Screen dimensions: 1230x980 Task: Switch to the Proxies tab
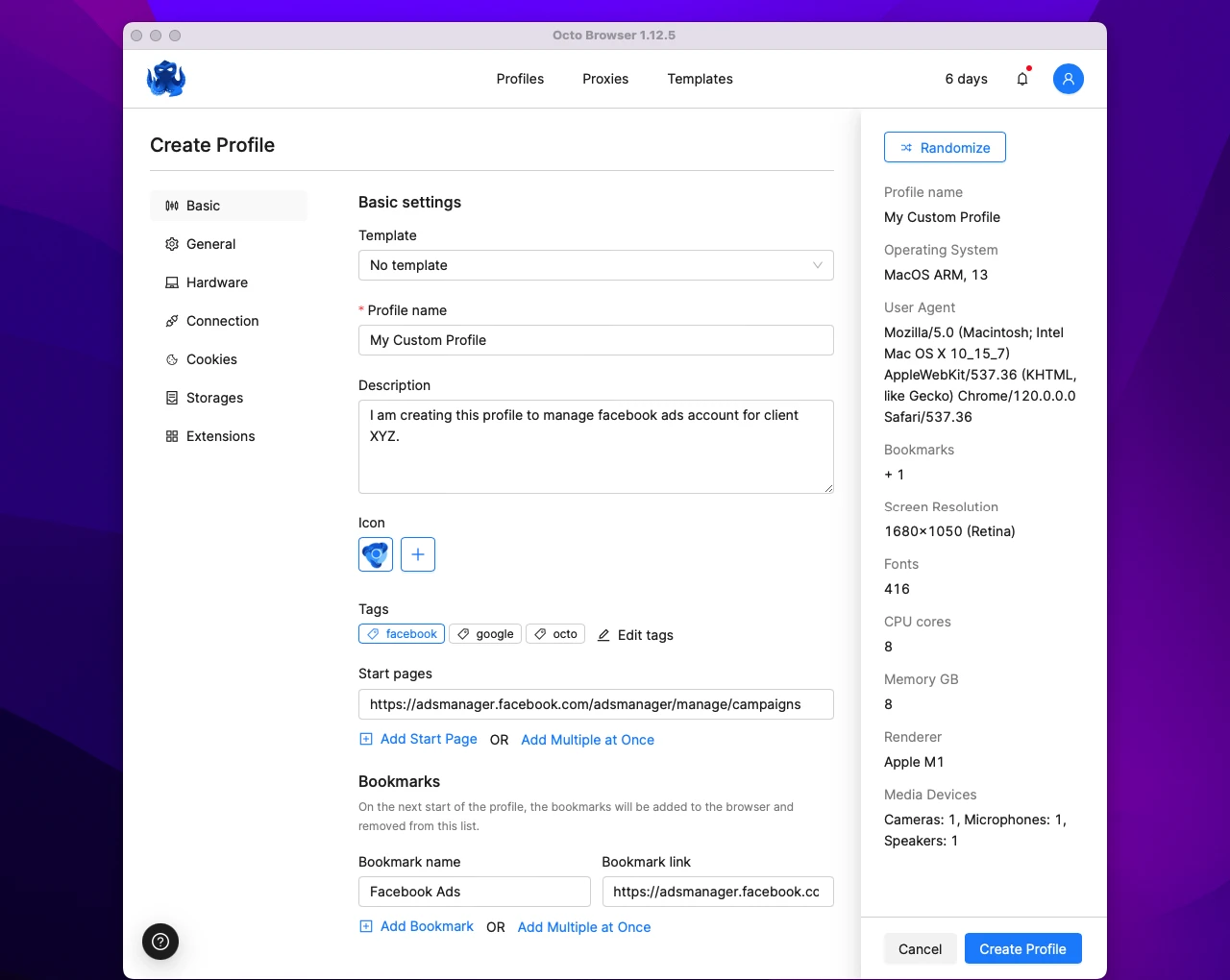tap(605, 79)
